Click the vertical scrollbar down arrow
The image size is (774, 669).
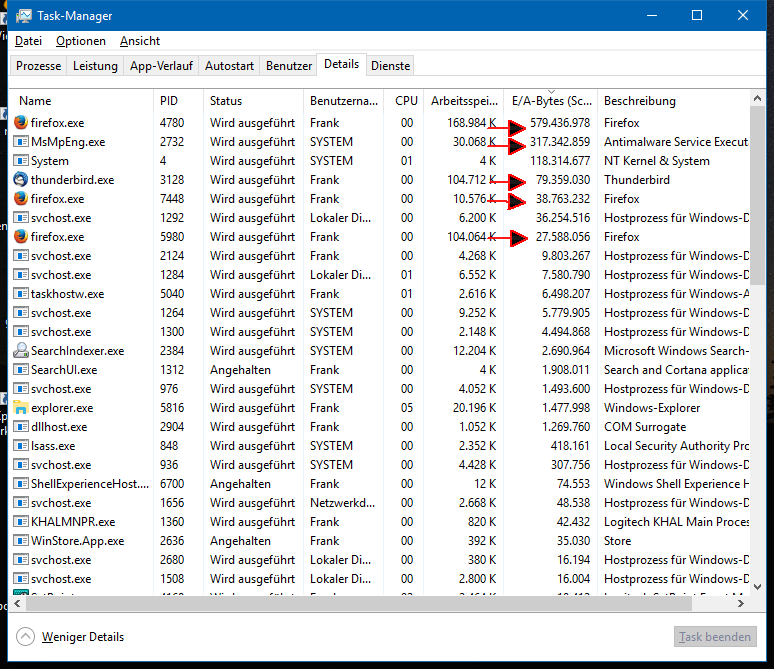click(757, 587)
